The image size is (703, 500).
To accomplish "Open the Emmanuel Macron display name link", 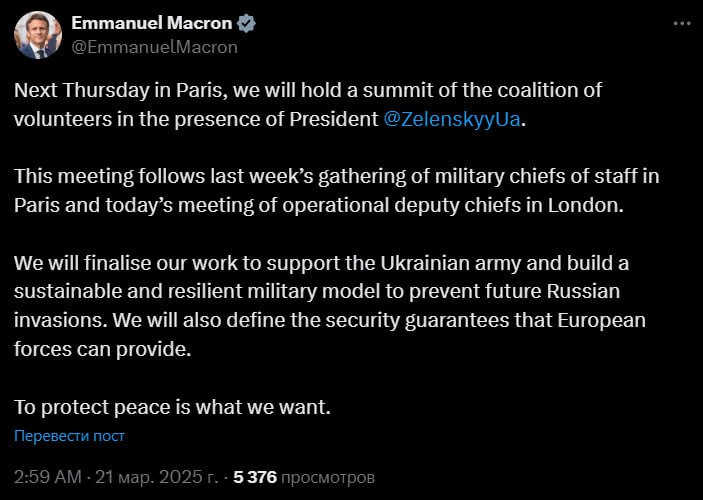I will click(x=152, y=23).
